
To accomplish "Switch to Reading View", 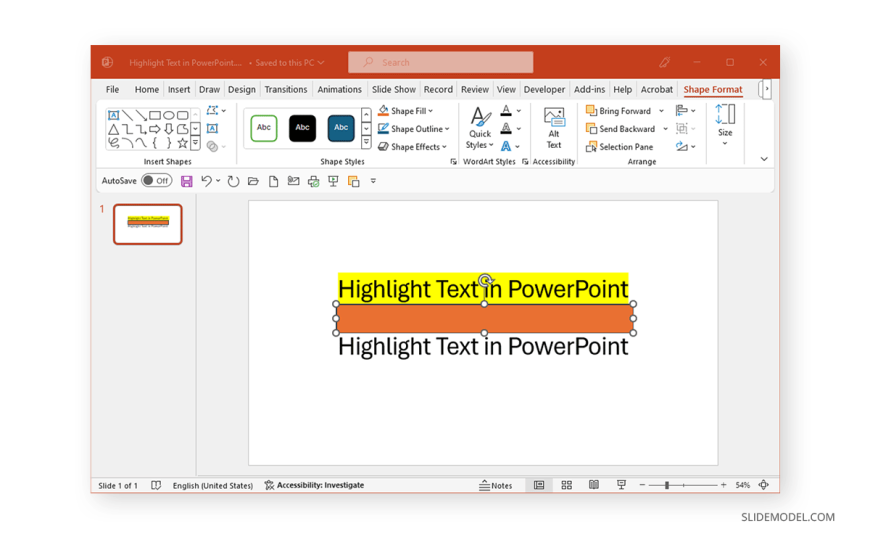I will click(594, 485).
